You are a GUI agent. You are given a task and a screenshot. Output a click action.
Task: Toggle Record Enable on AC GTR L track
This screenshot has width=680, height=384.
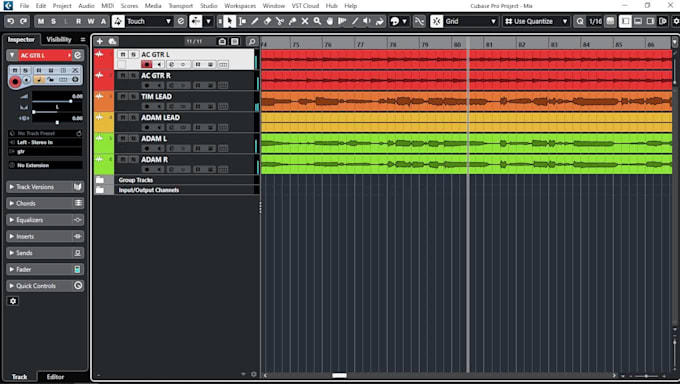coord(147,65)
